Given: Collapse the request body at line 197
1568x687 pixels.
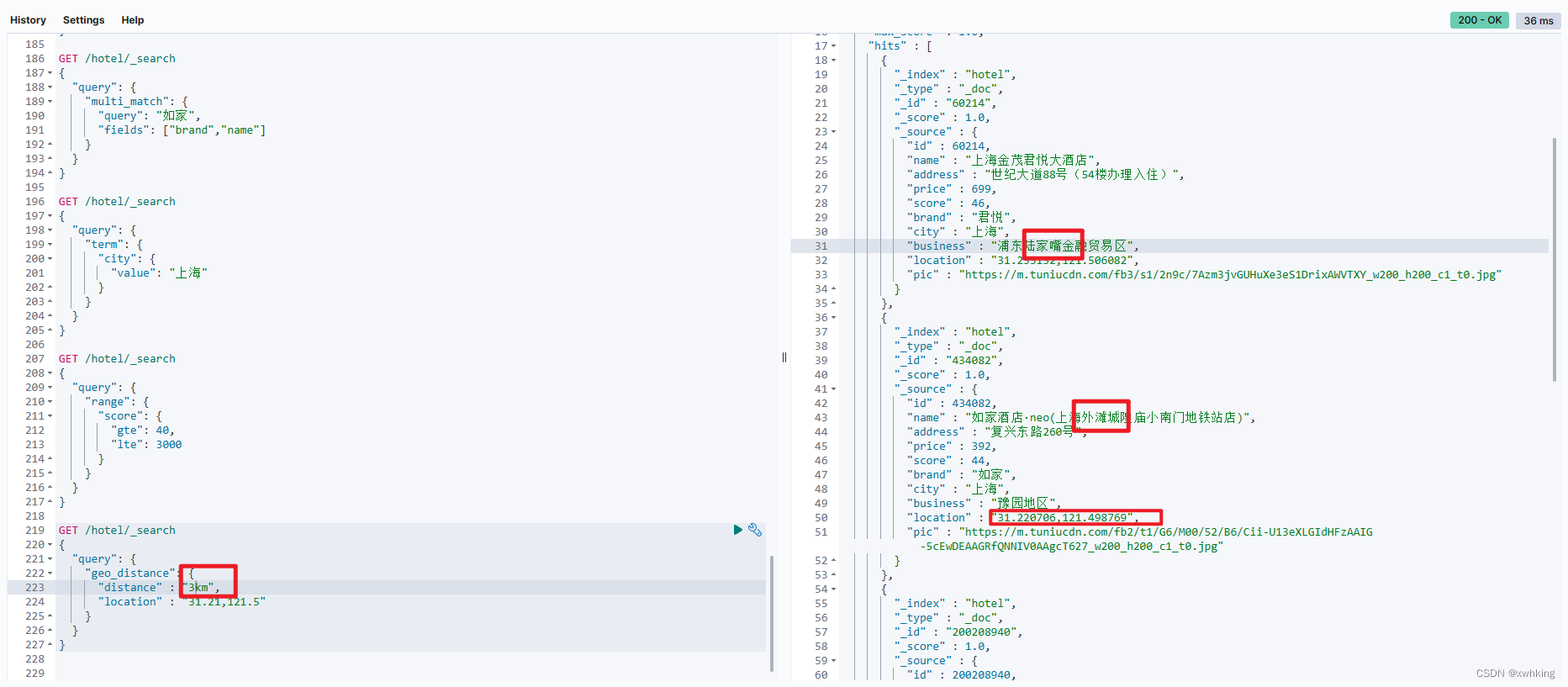Looking at the screenshot, I should (50, 216).
